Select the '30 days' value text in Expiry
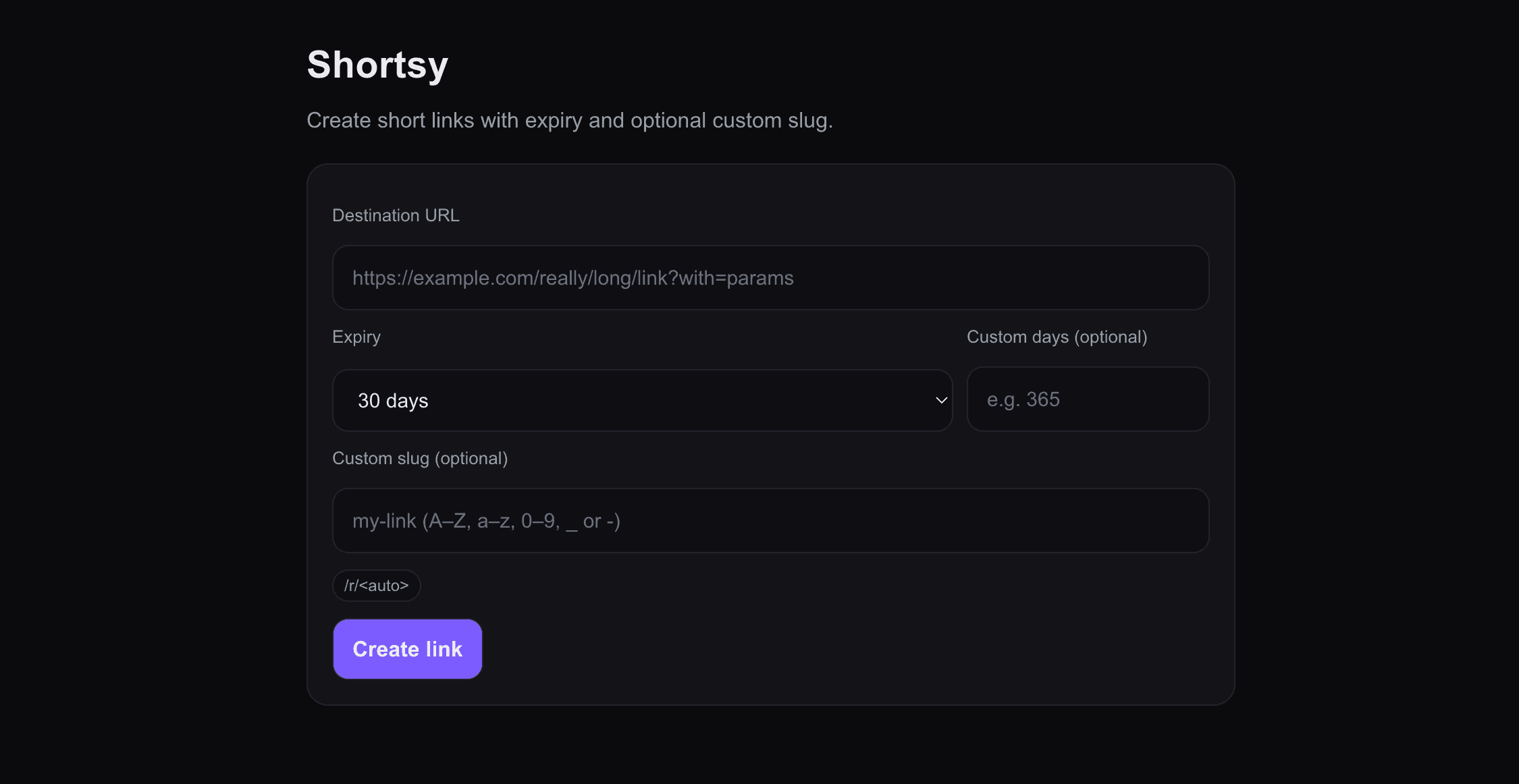 393,401
